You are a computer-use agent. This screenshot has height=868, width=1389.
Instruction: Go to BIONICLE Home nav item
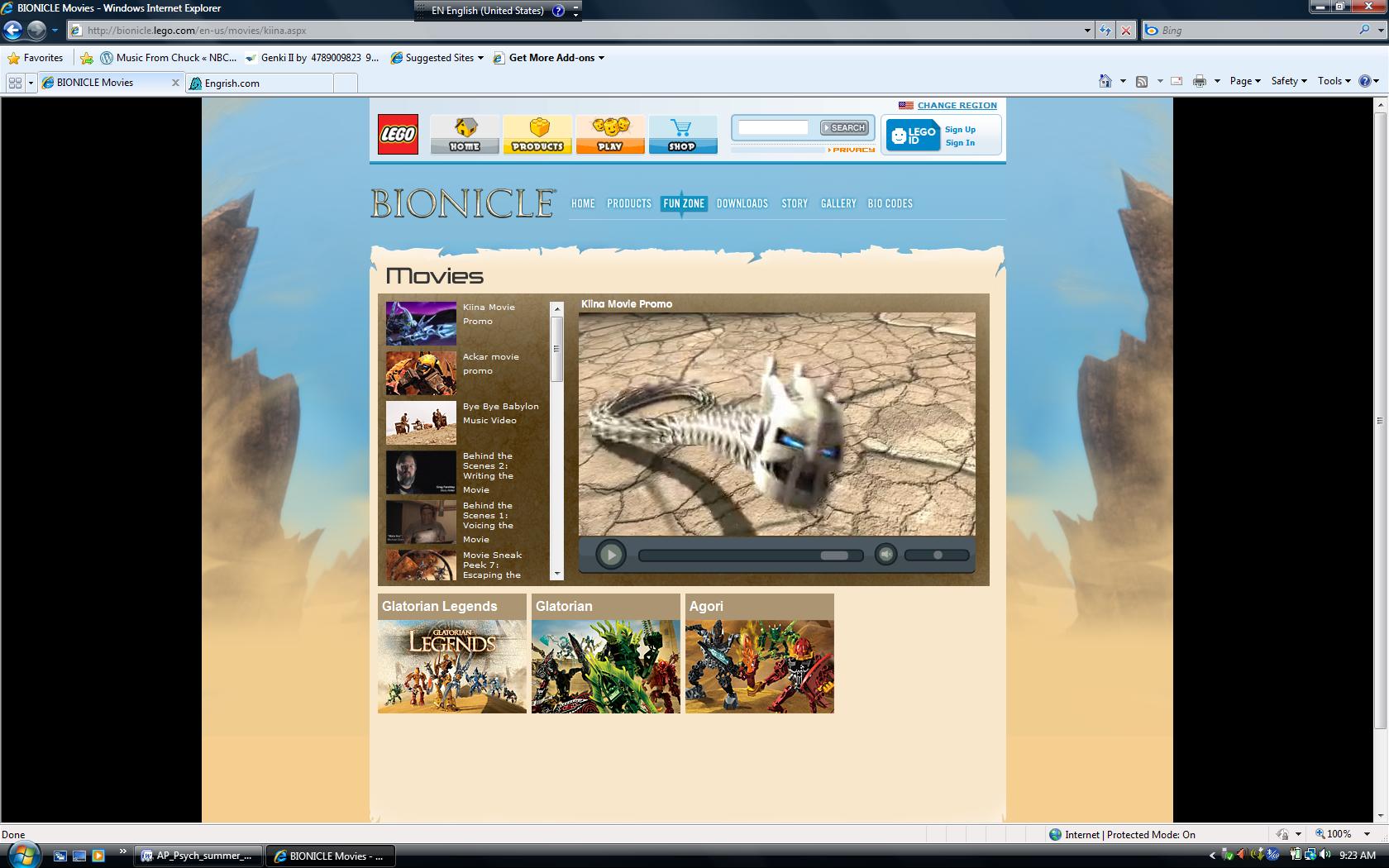click(x=583, y=203)
